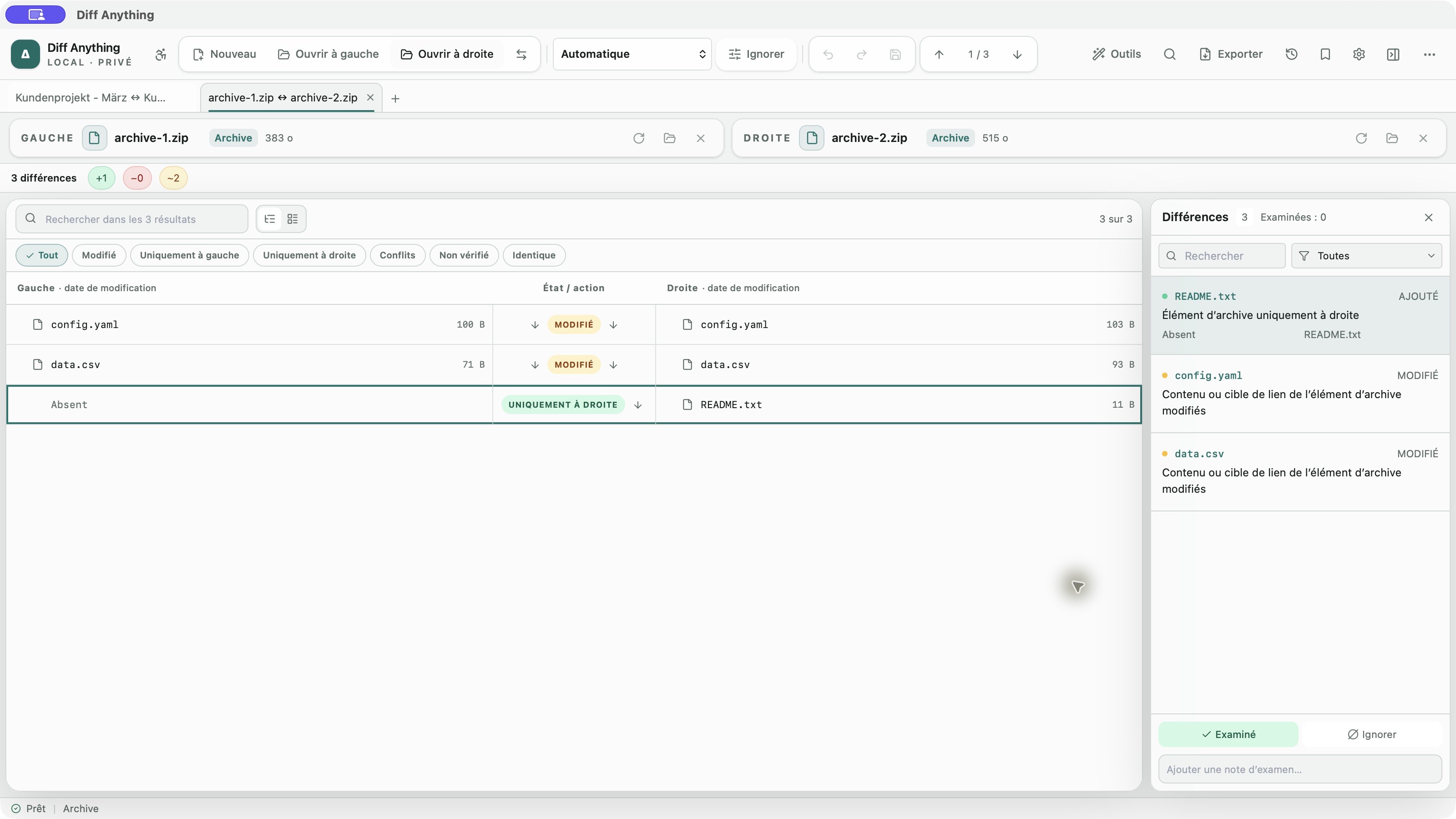
Task: Click the swap left and right sides icon
Action: (x=521, y=54)
